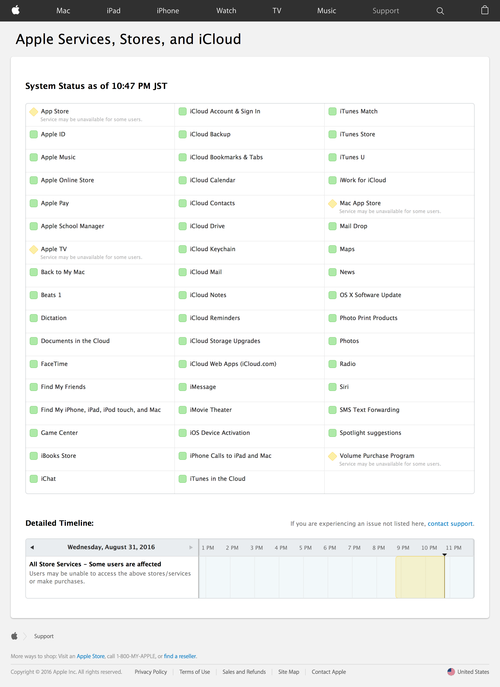Click the Documents in the Cloud label

click(x=75, y=341)
